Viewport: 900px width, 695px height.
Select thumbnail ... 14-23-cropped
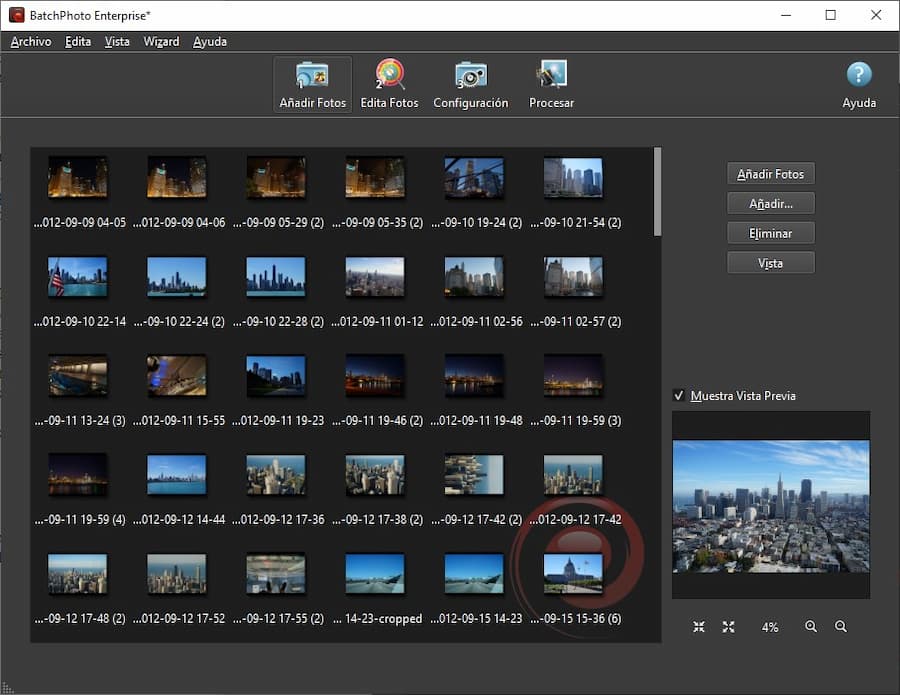click(375, 574)
